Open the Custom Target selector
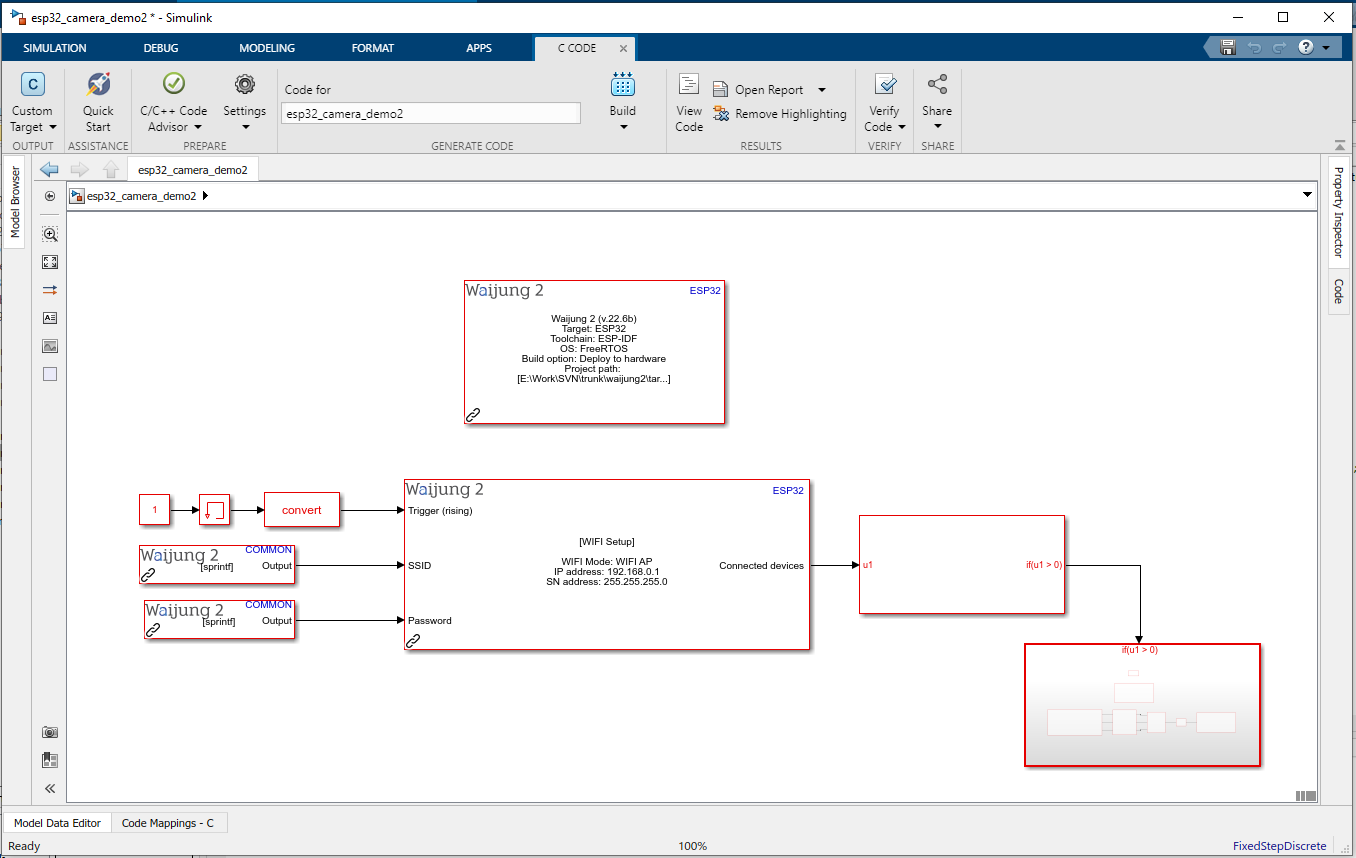Viewport: 1356px width, 858px height. (x=32, y=102)
